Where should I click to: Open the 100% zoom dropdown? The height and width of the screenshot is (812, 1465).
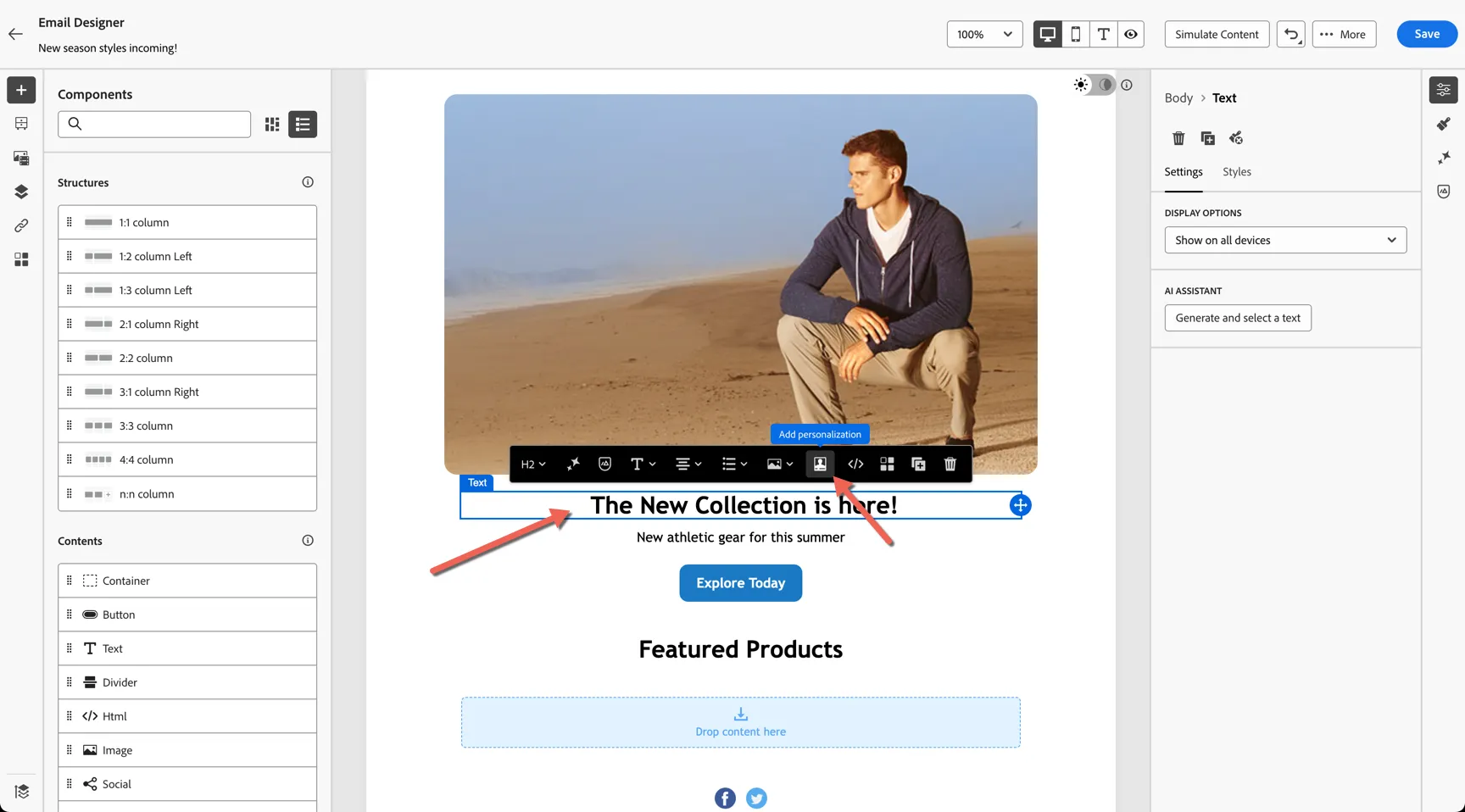(985, 34)
